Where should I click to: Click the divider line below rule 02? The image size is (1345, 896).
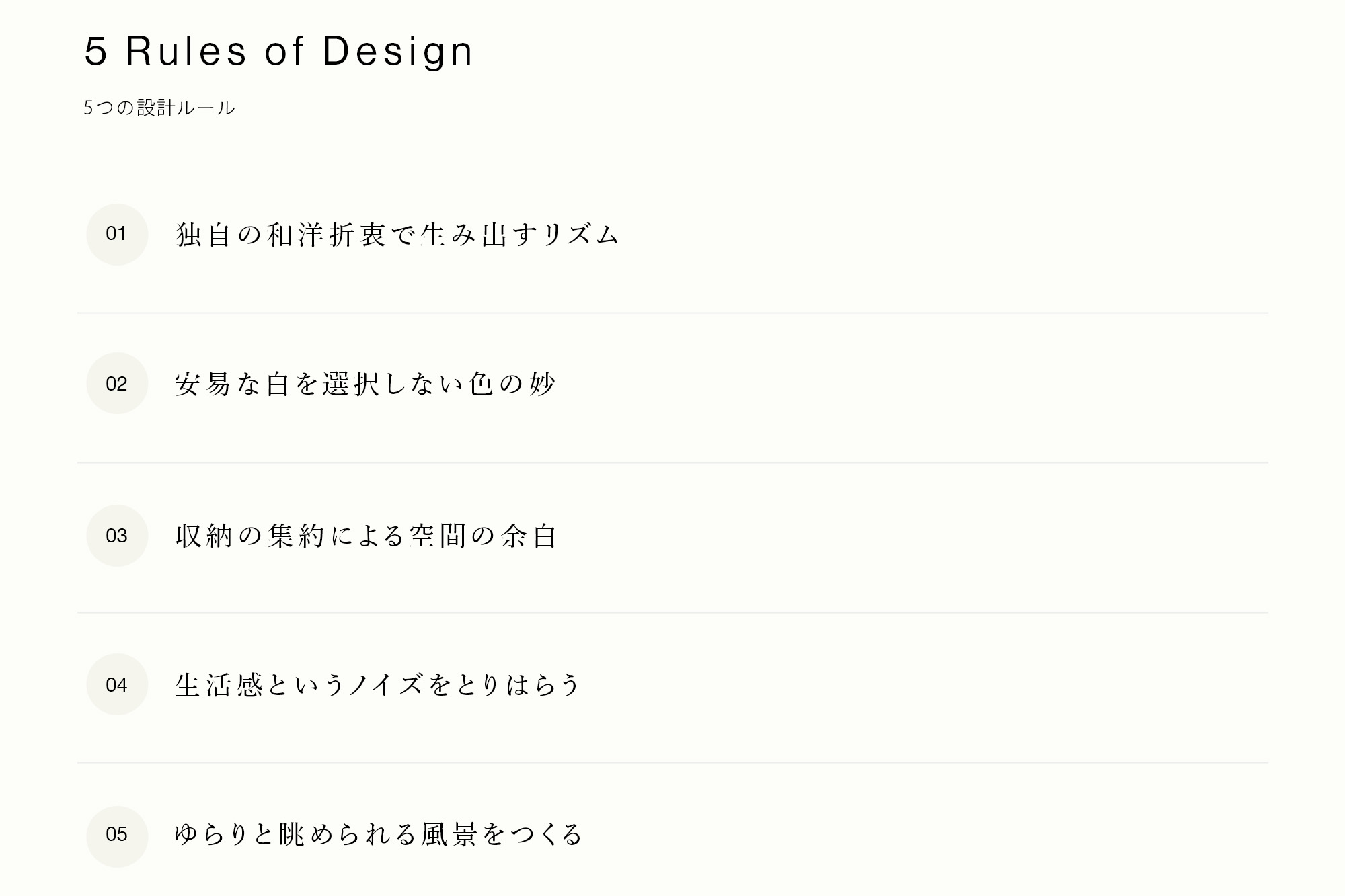click(x=672, y=462)
